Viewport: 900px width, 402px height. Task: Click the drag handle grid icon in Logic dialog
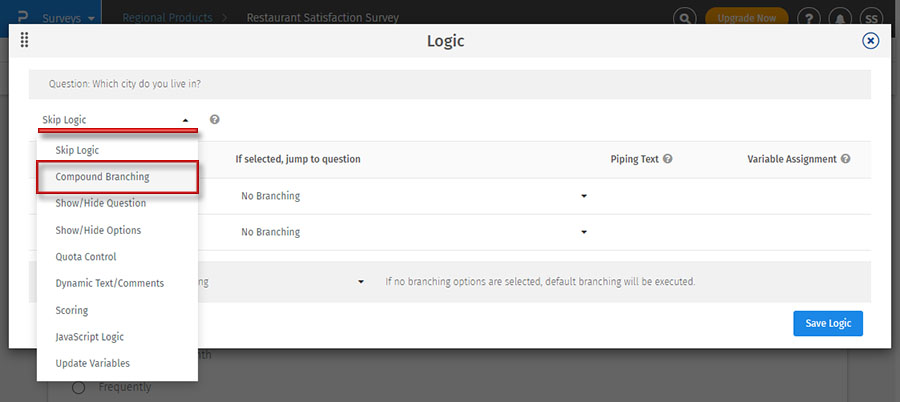24,41
